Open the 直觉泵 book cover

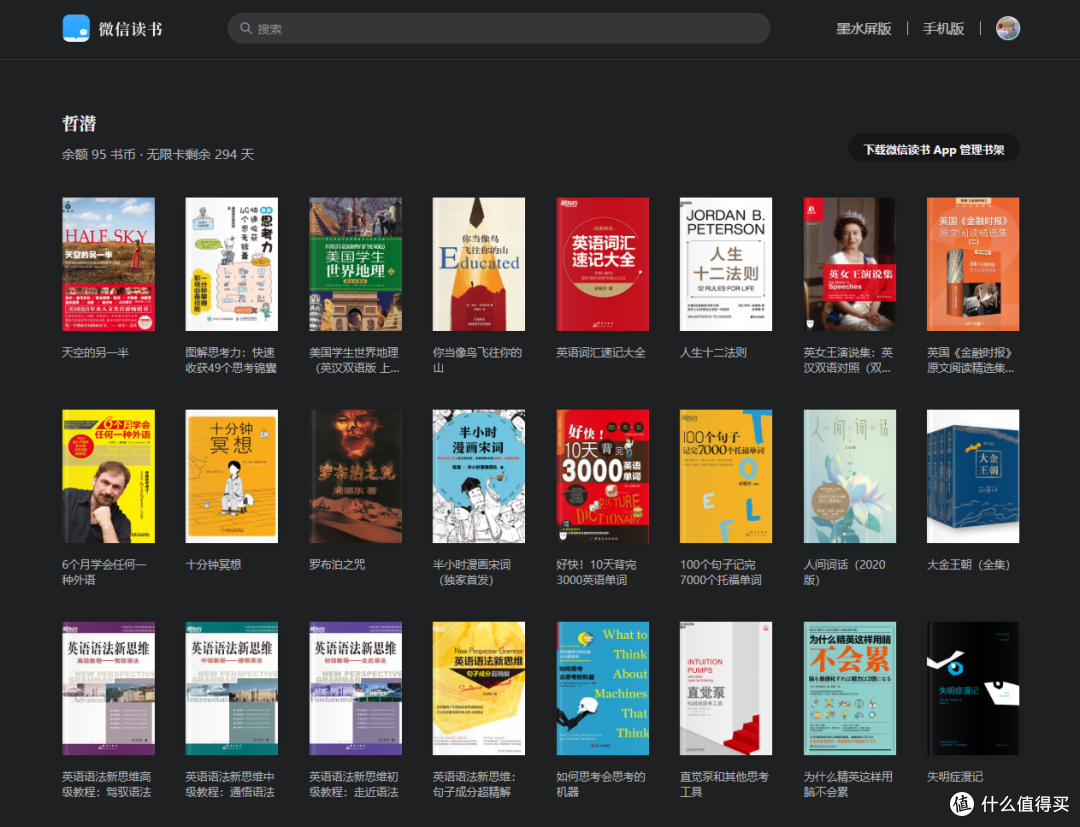coord(726,689)
